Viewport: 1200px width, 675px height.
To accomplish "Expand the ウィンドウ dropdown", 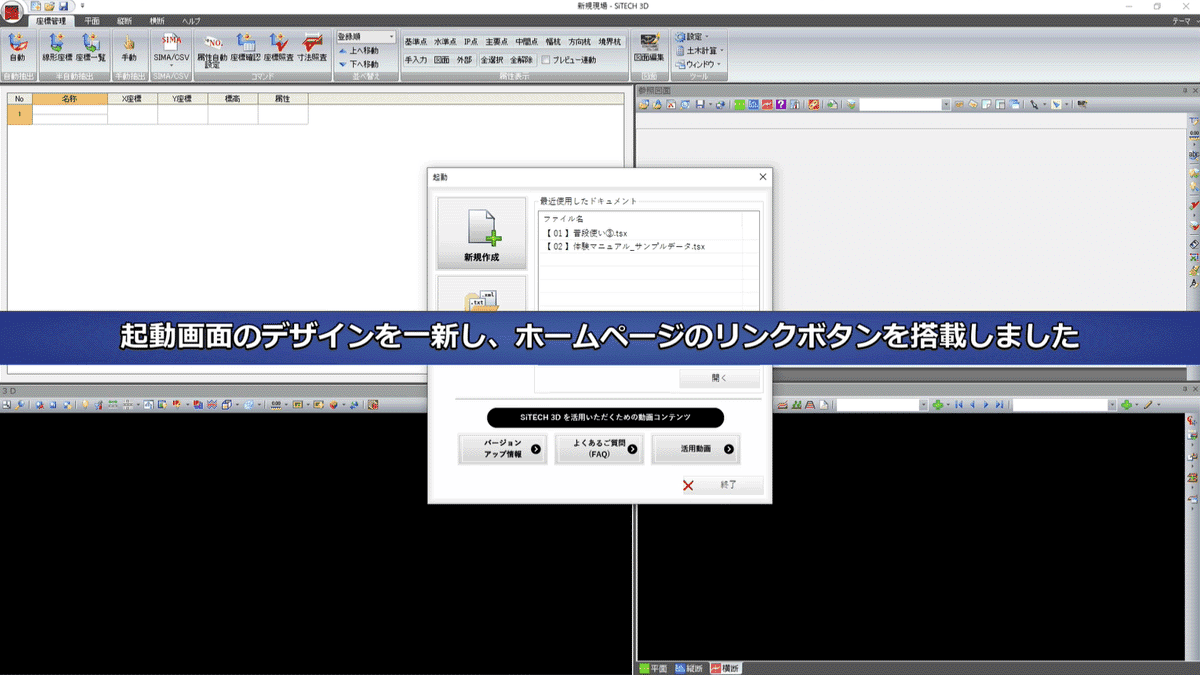I will click(x=698, y=64).
